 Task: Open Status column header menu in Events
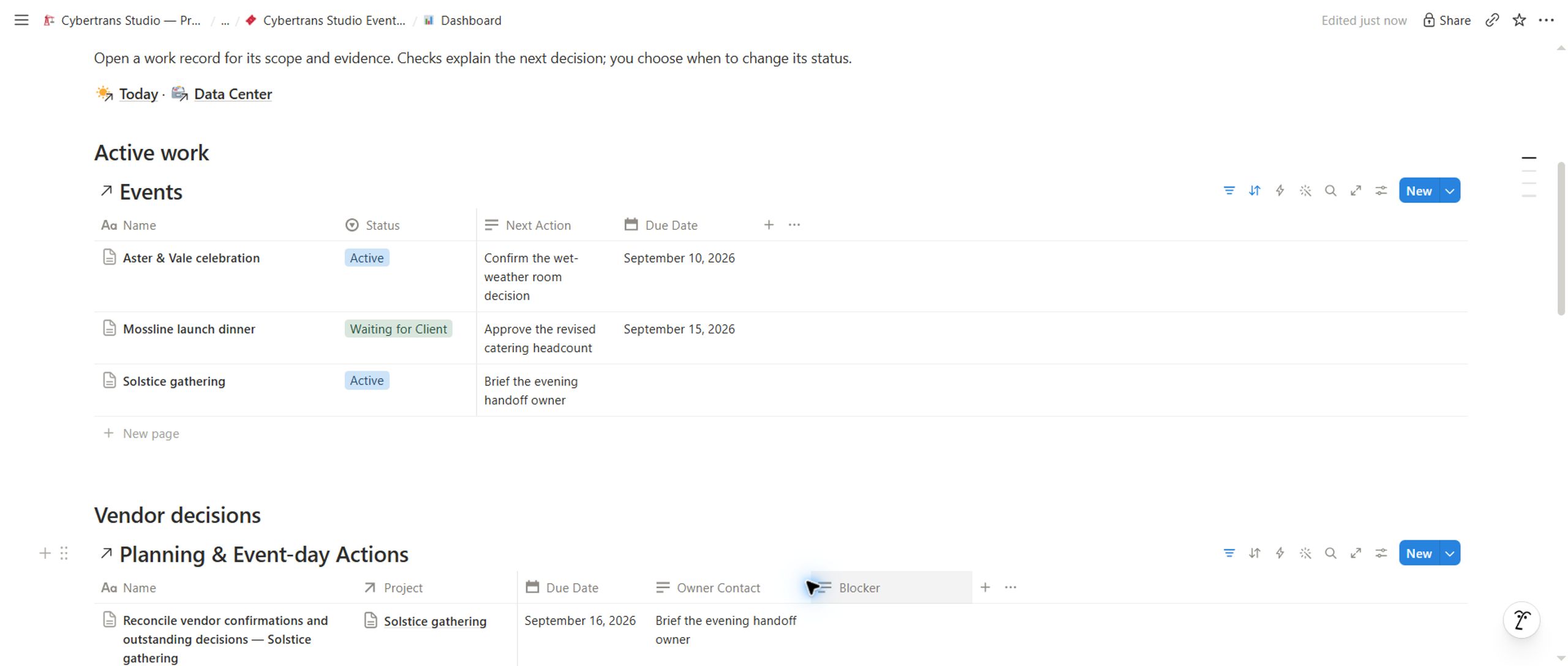click(372, 225)
